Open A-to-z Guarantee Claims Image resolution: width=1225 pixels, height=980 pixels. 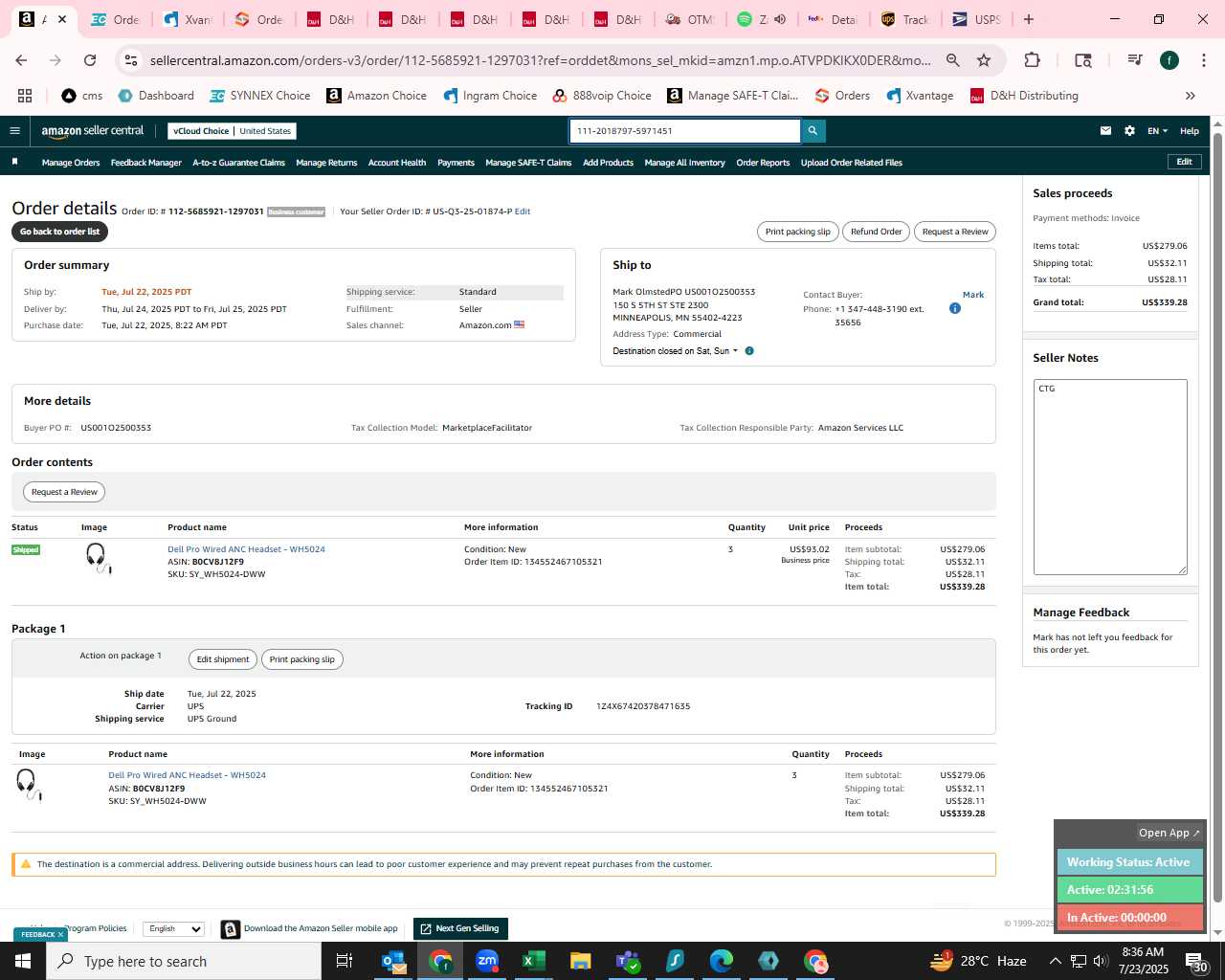(238, 163)
